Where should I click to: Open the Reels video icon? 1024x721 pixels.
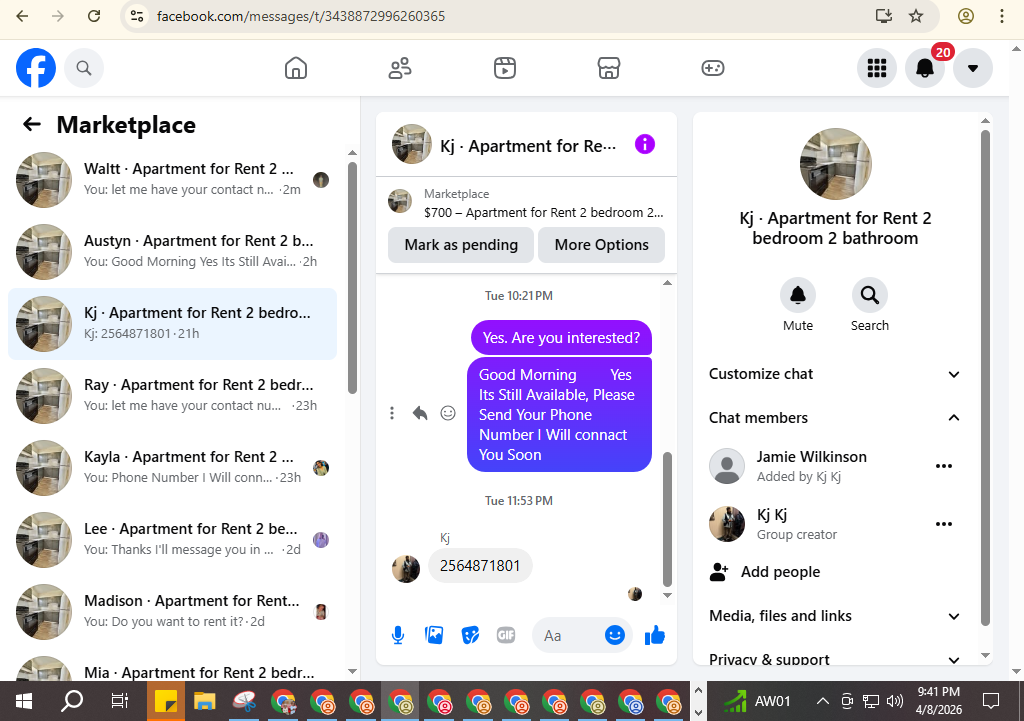click(x=505, y=68)
